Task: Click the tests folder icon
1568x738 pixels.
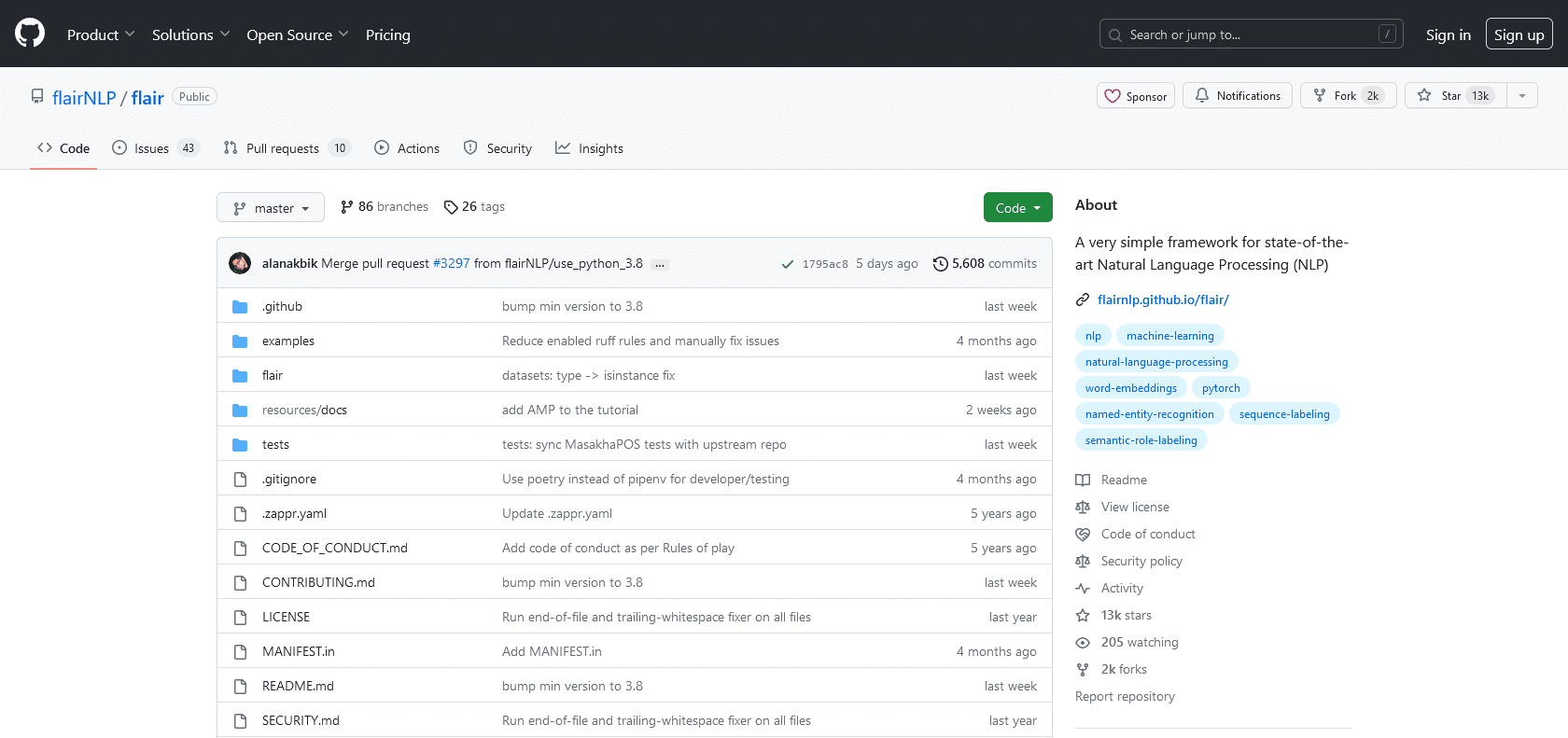Action: click(x=240, y=444)
